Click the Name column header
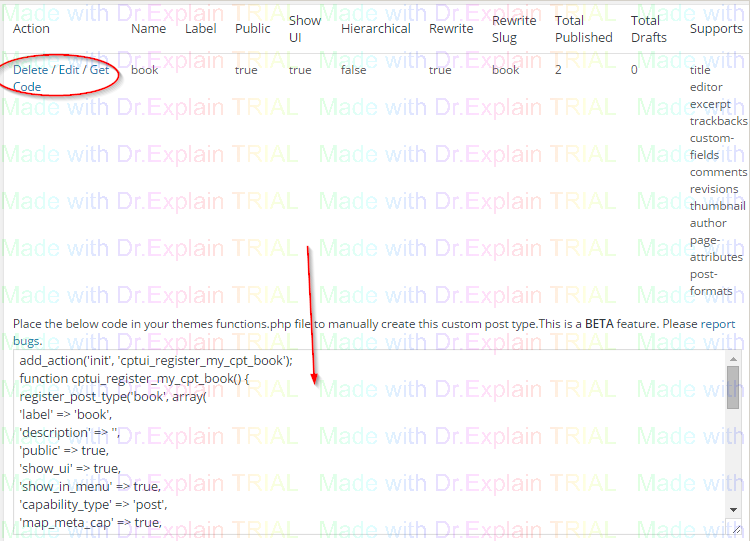750x541 pixels. [148, 28]
